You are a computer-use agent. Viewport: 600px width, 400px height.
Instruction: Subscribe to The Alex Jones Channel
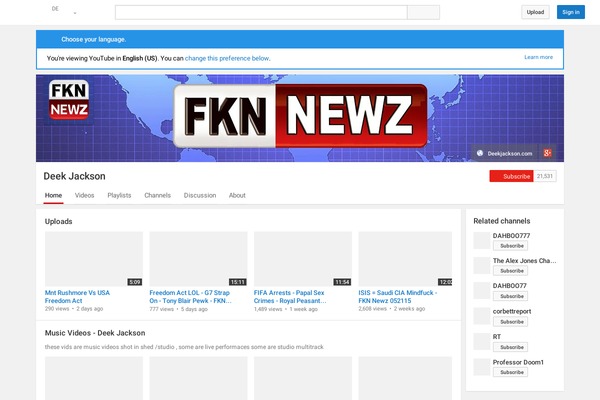coord(510,271)
